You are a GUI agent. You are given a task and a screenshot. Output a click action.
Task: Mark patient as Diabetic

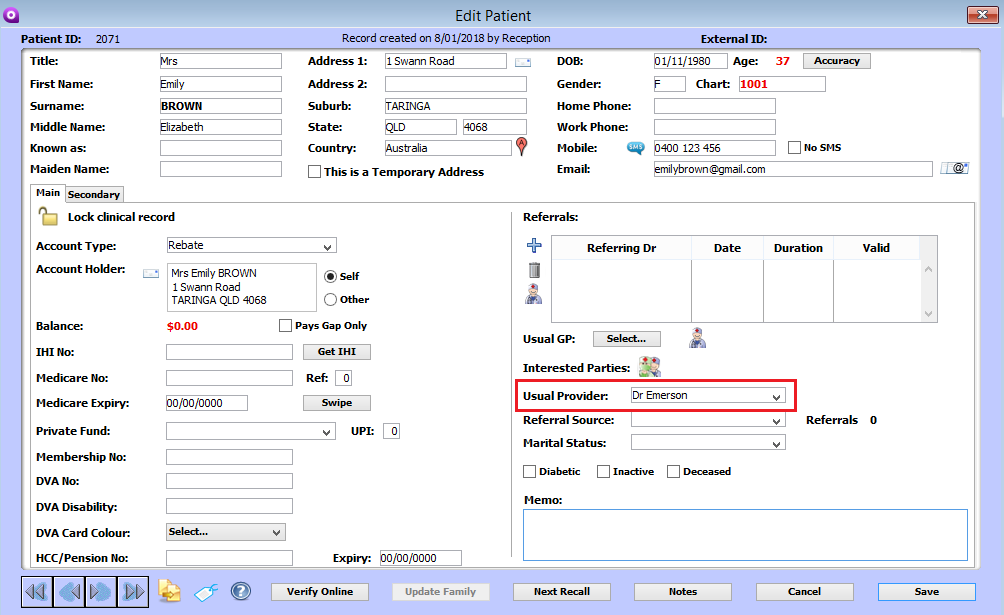[530, 472]
